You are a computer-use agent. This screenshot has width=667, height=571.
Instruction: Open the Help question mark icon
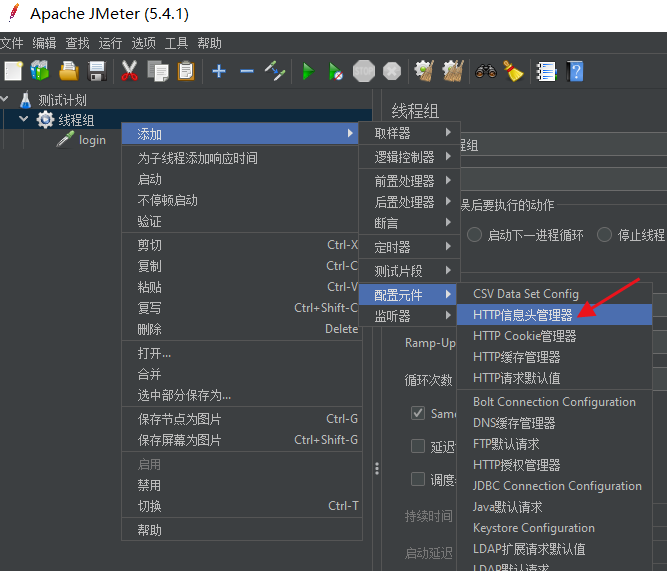[x=575, y=71]
